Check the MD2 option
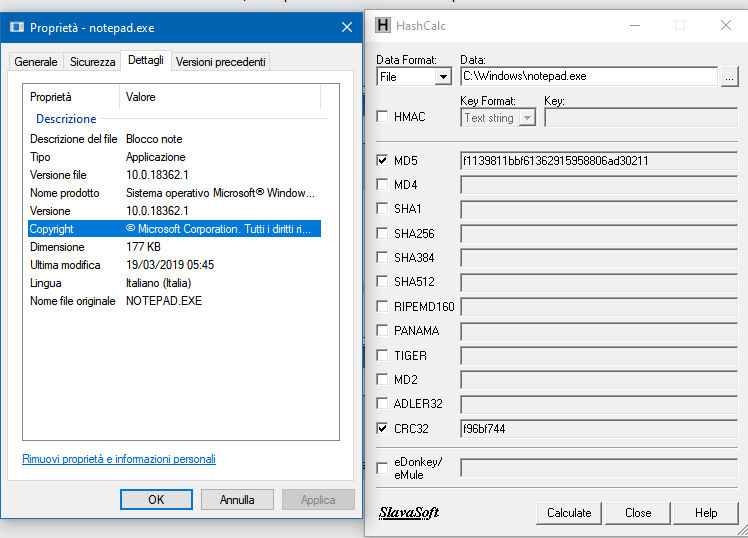748x538 pixels. 382,379
